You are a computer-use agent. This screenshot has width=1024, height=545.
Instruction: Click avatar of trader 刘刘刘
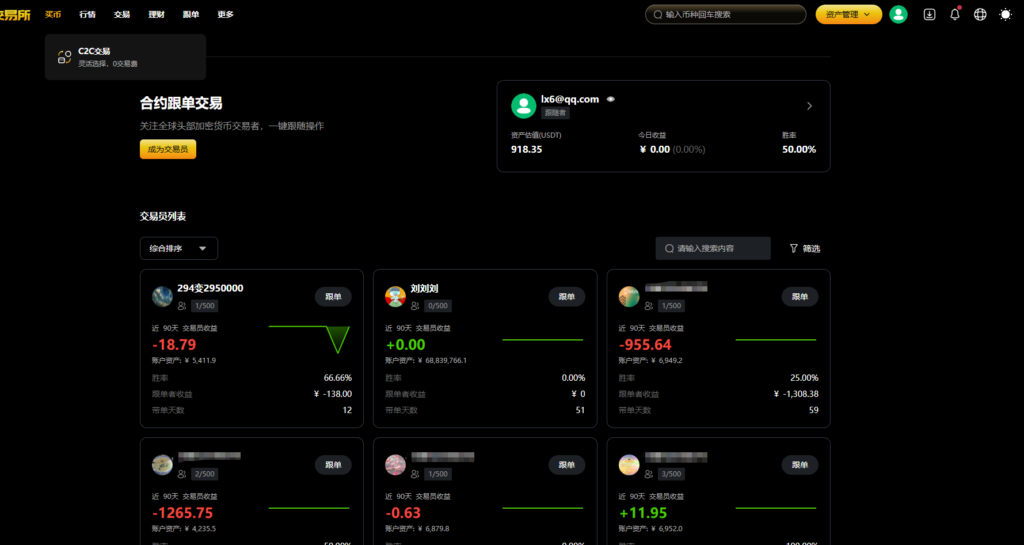click(x=395, y=296)
